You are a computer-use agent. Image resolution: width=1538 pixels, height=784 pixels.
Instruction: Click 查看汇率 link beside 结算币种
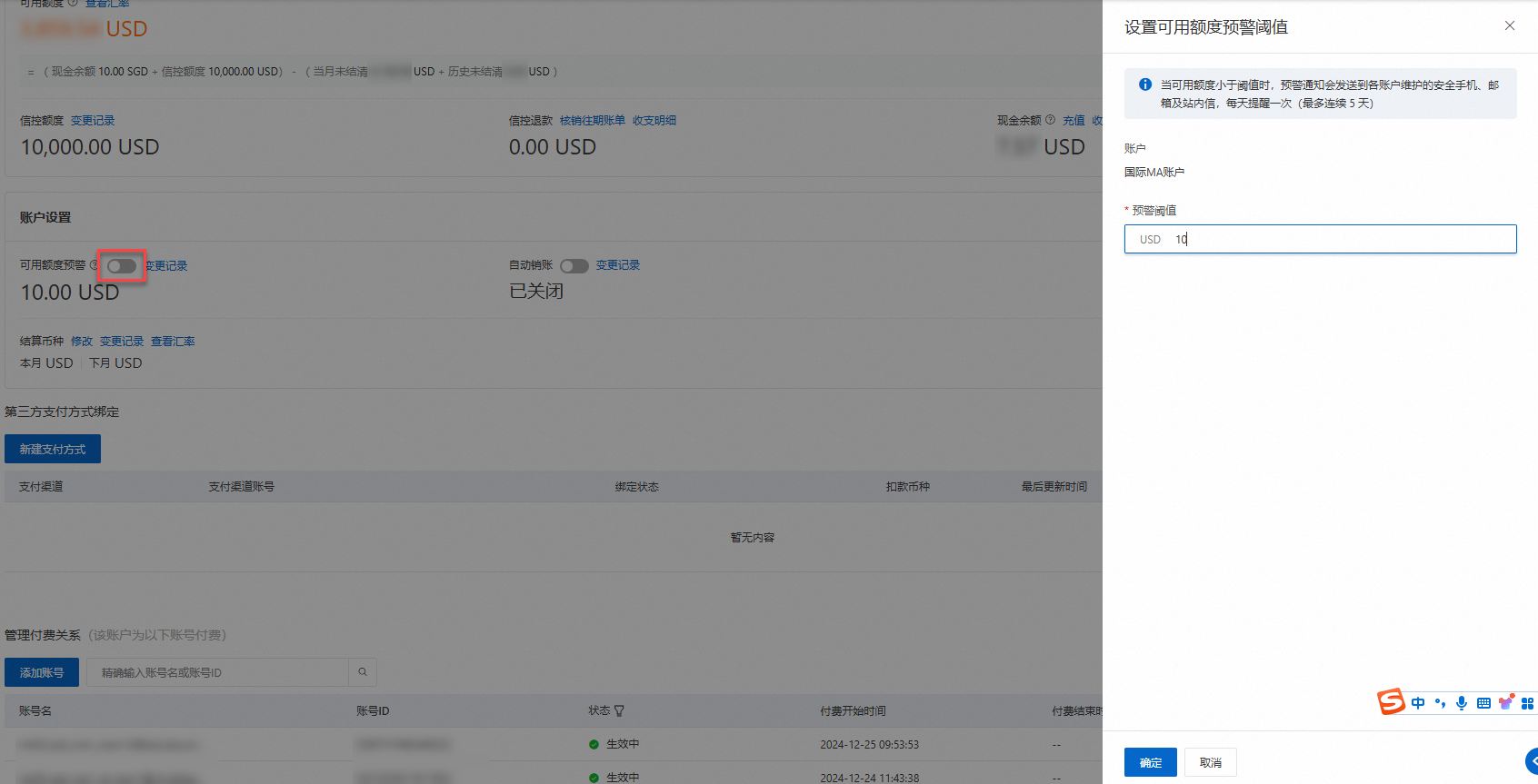[x=173, y=342]
